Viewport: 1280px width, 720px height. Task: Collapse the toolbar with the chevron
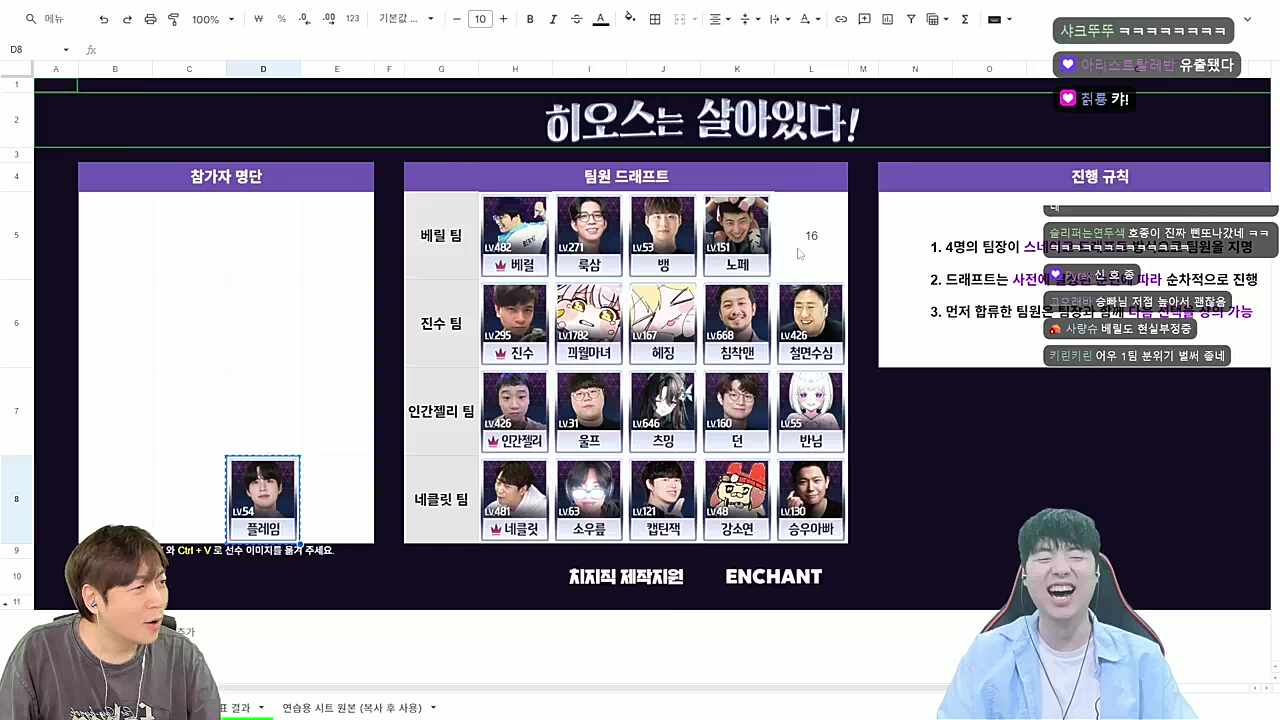(1247, 19)
